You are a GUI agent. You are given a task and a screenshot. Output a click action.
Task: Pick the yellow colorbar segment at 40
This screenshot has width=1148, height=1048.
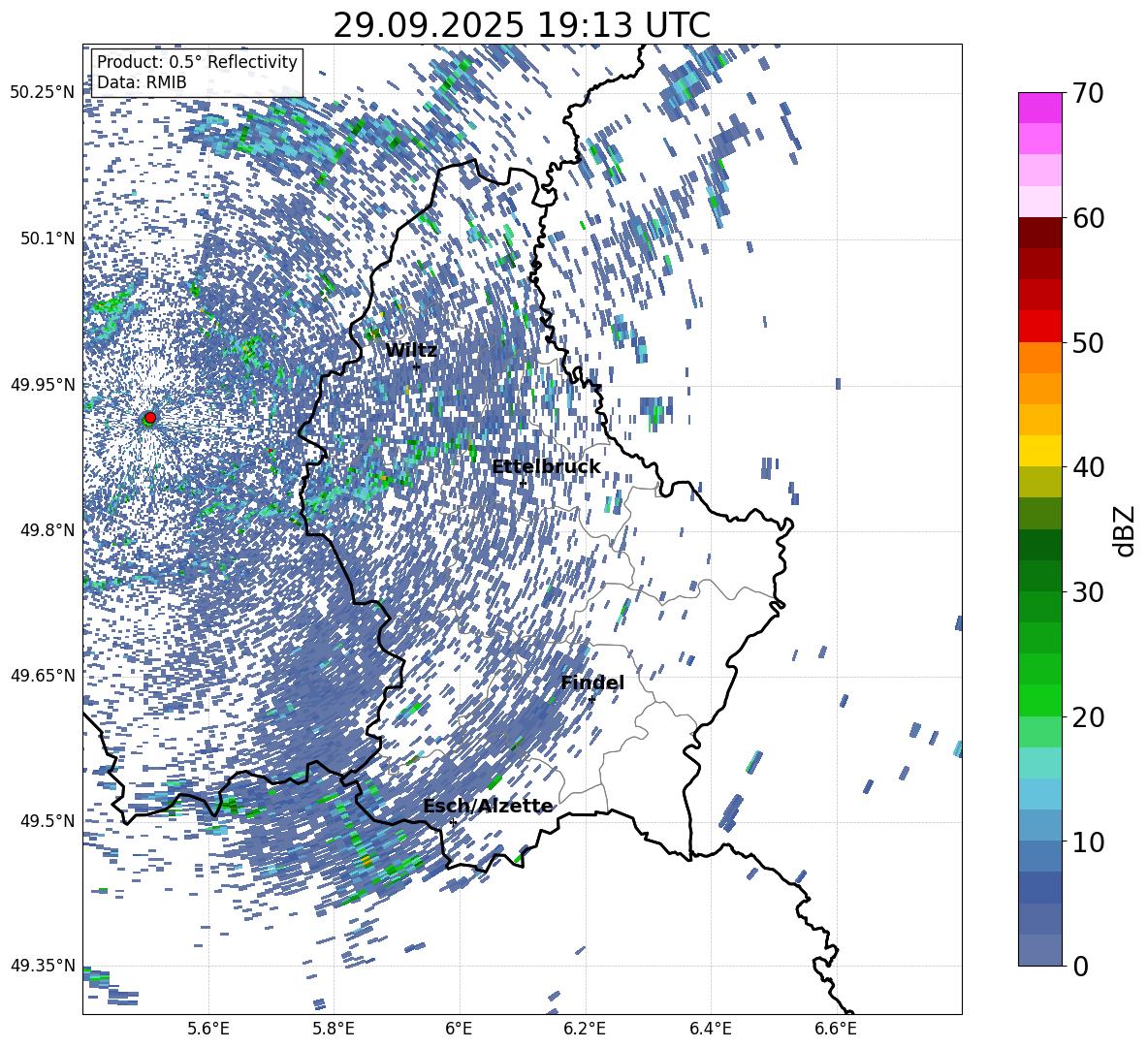point(1039,452)
